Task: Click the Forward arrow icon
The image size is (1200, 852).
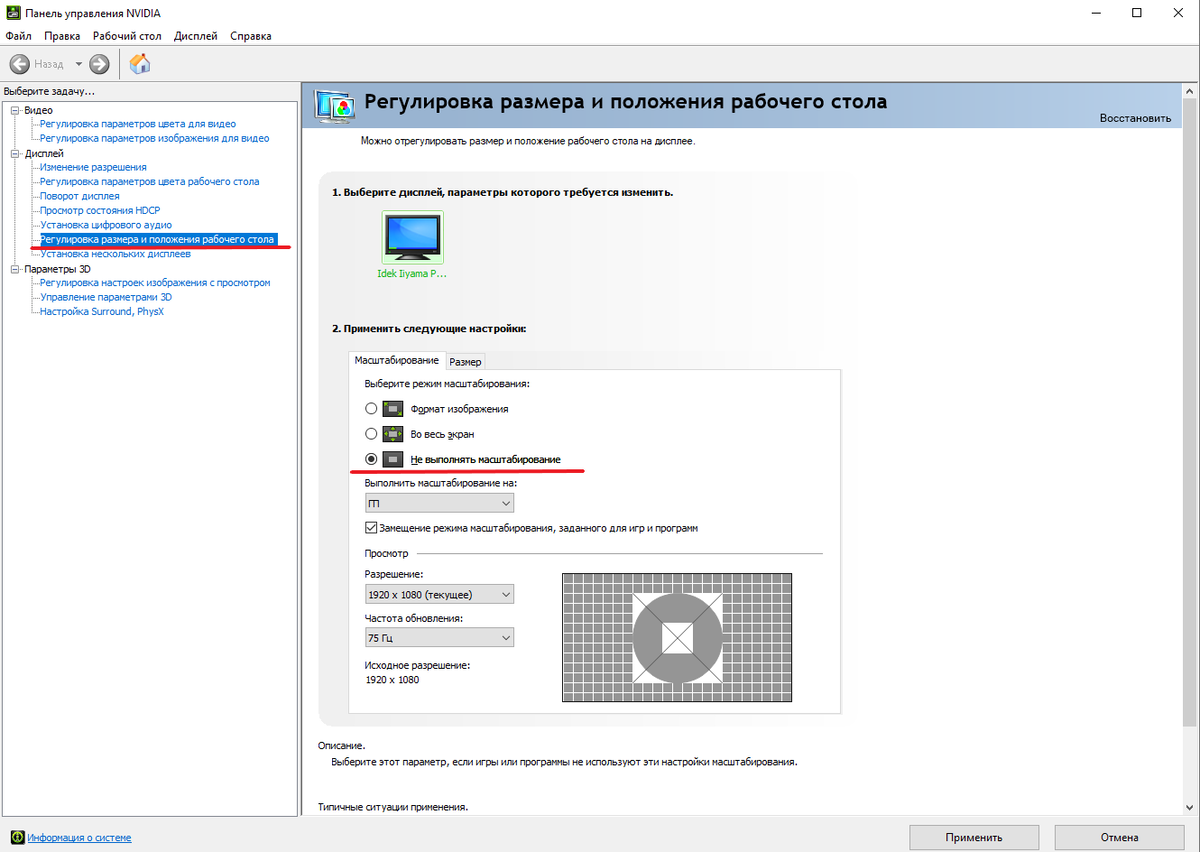Action: (x=99, y=64)
